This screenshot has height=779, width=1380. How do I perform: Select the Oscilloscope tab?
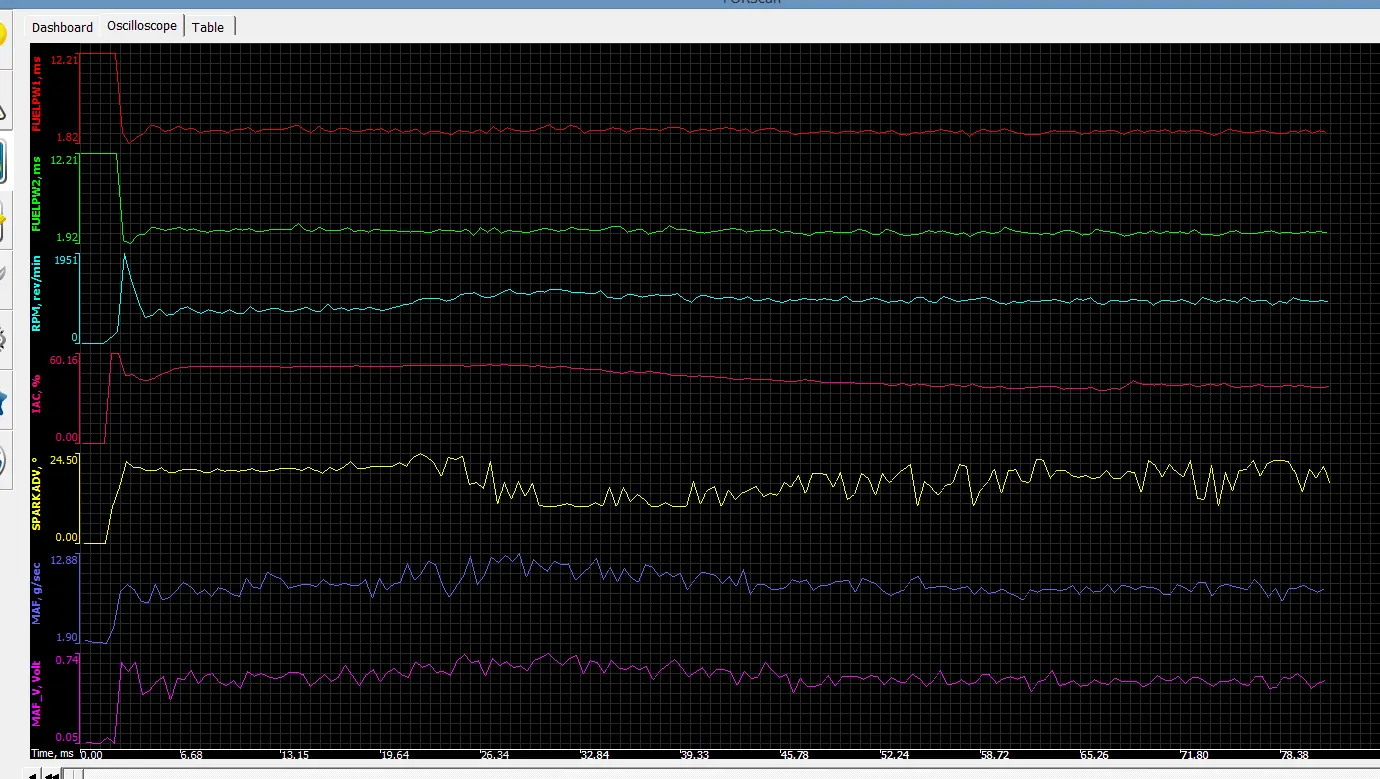[141, 26]
